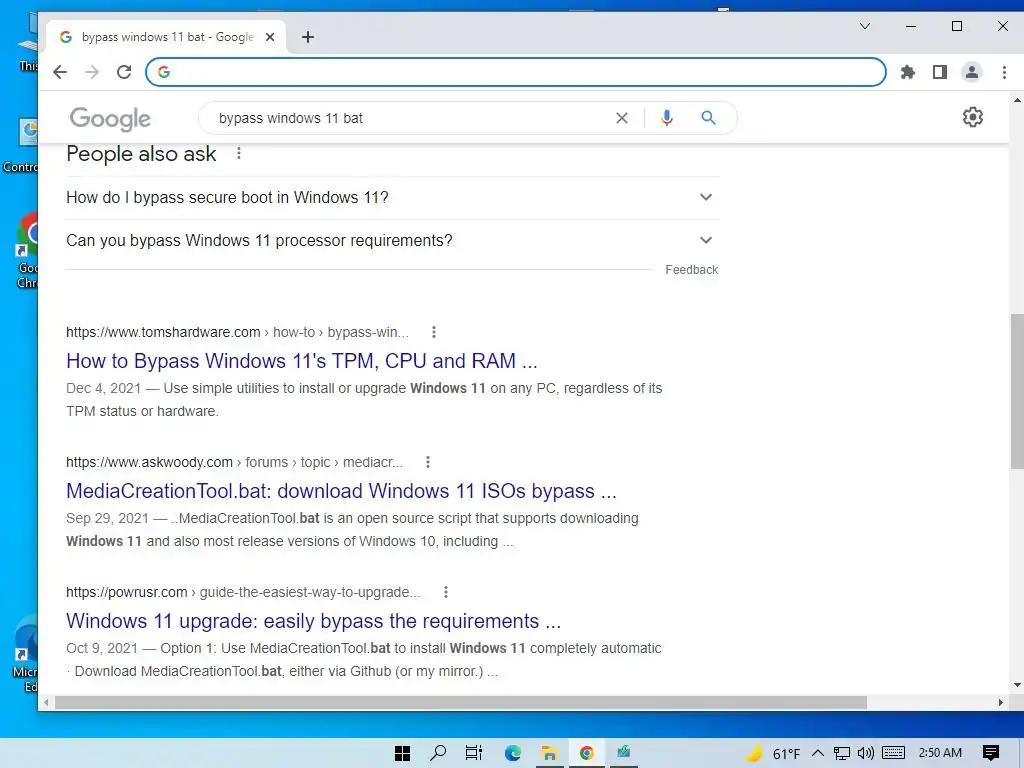Open the Windows Start menu

[x=402, y=753]
